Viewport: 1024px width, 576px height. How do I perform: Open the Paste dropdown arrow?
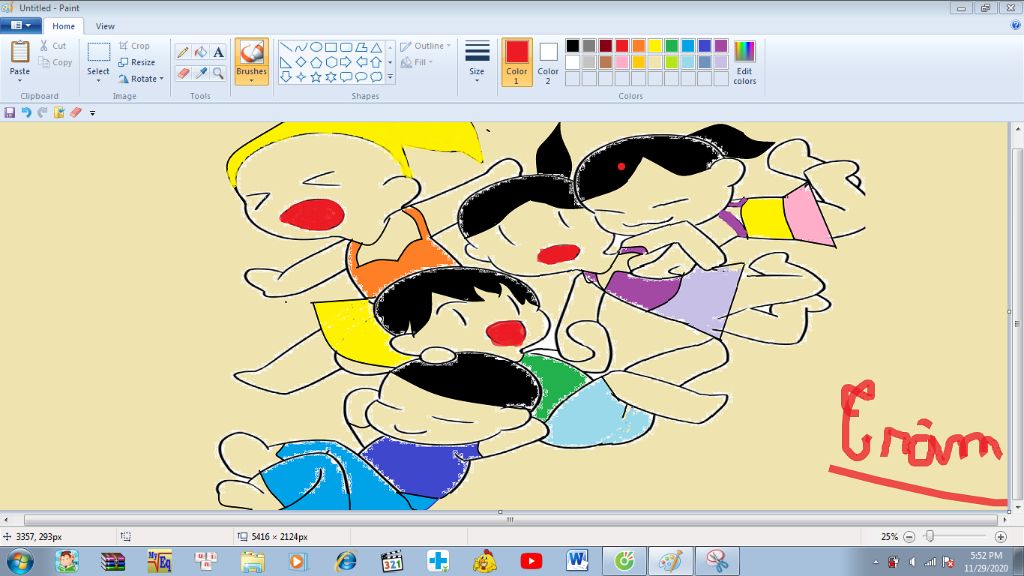(x=20, y=80)
